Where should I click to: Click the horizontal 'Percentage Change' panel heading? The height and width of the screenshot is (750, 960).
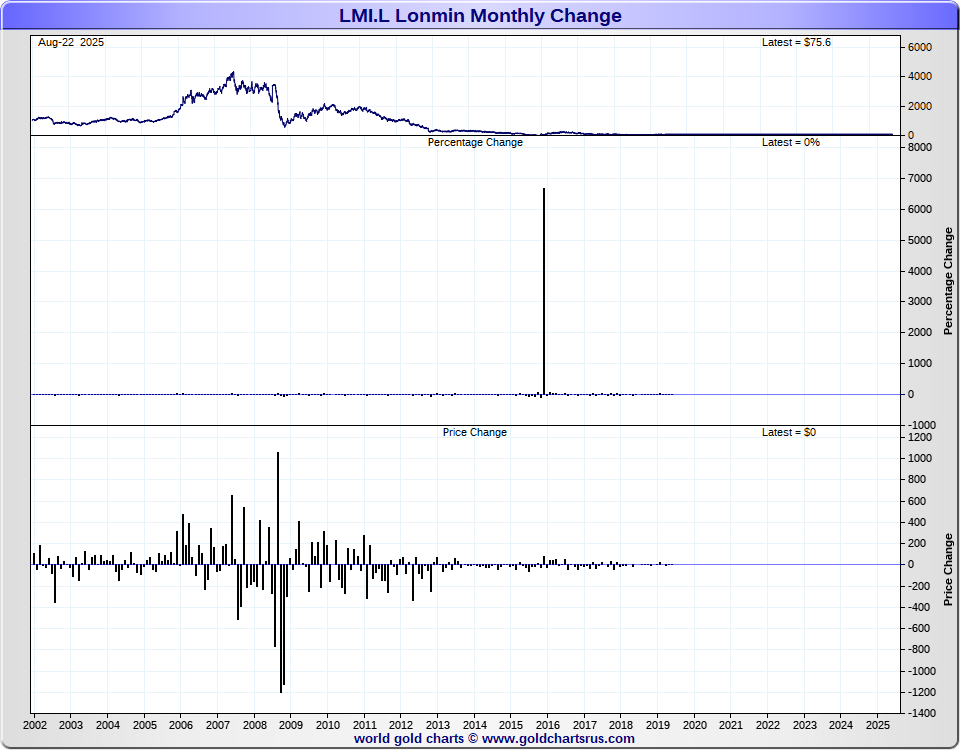tap(475, 142)
